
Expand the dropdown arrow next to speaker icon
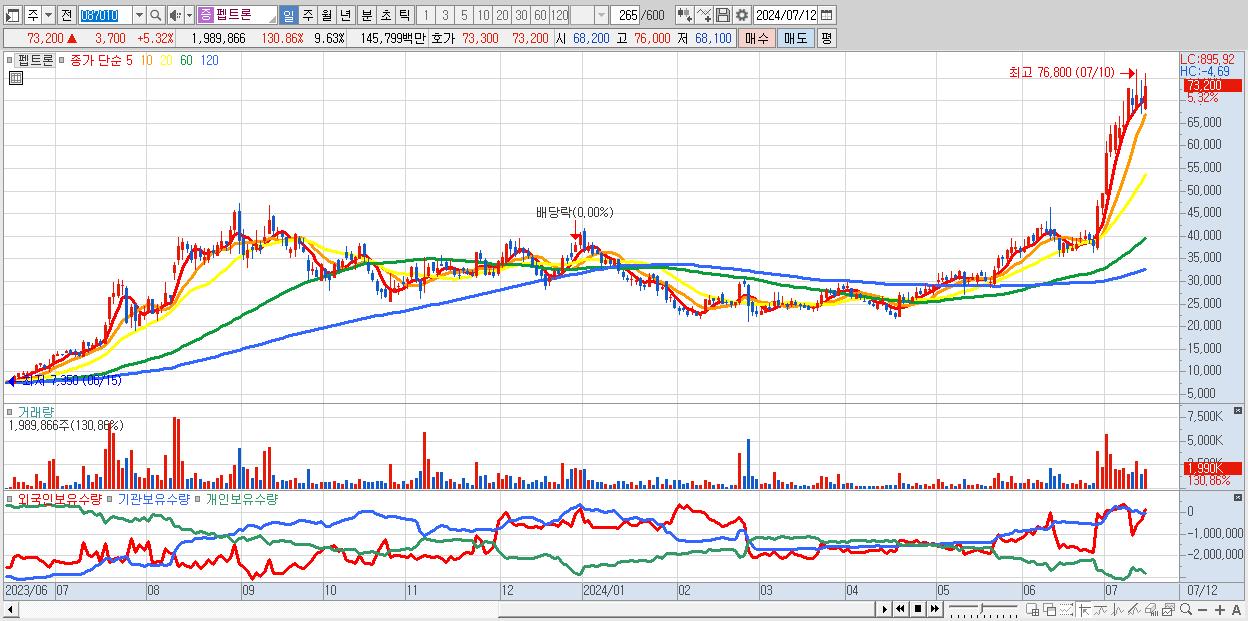point(189,16)
